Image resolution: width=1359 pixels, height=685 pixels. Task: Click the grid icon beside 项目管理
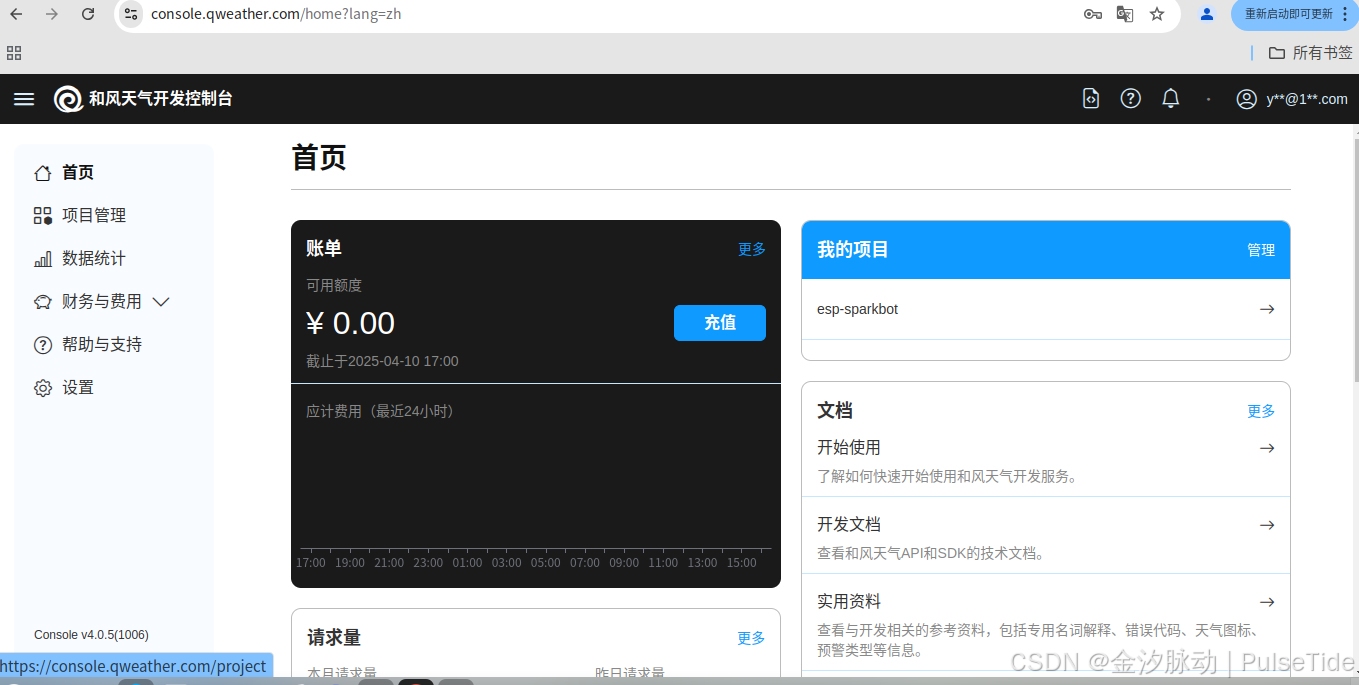point(43,216)
